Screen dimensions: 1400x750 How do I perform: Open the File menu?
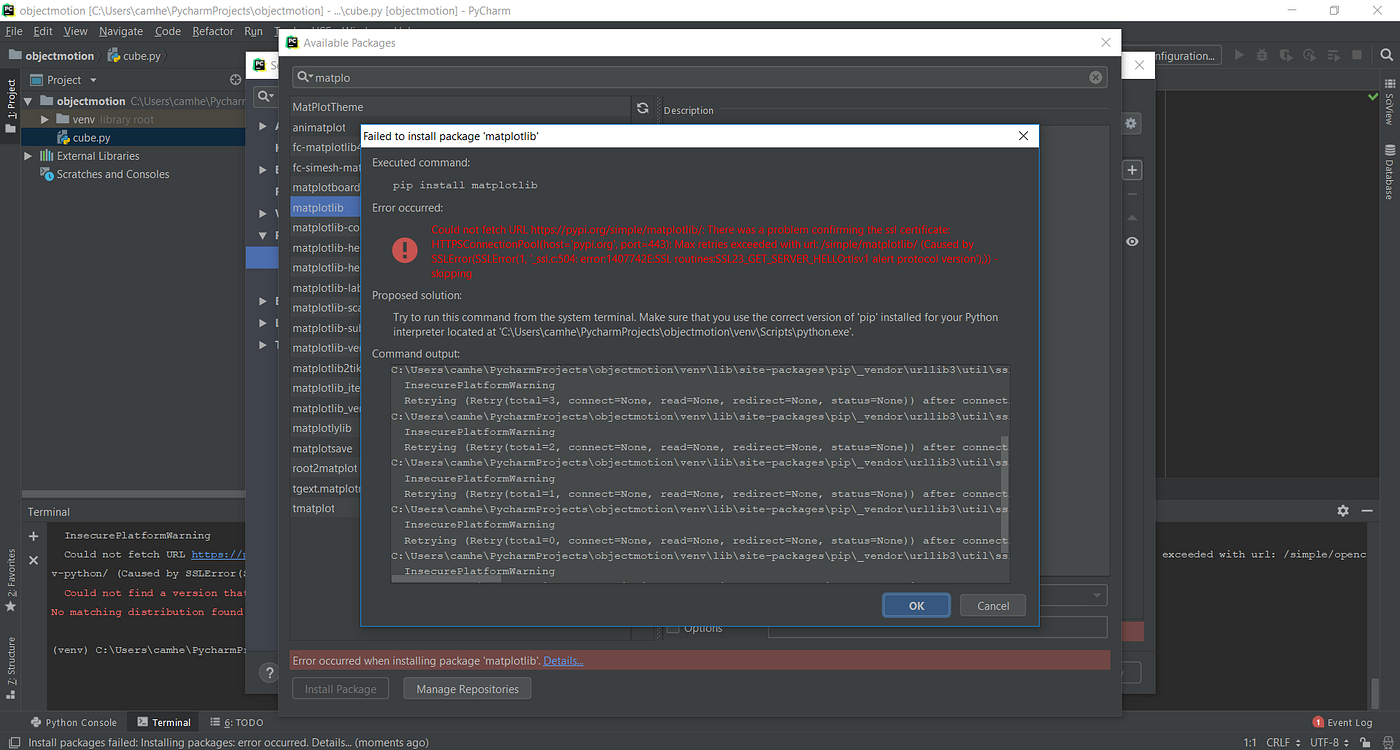pos(13,31)
